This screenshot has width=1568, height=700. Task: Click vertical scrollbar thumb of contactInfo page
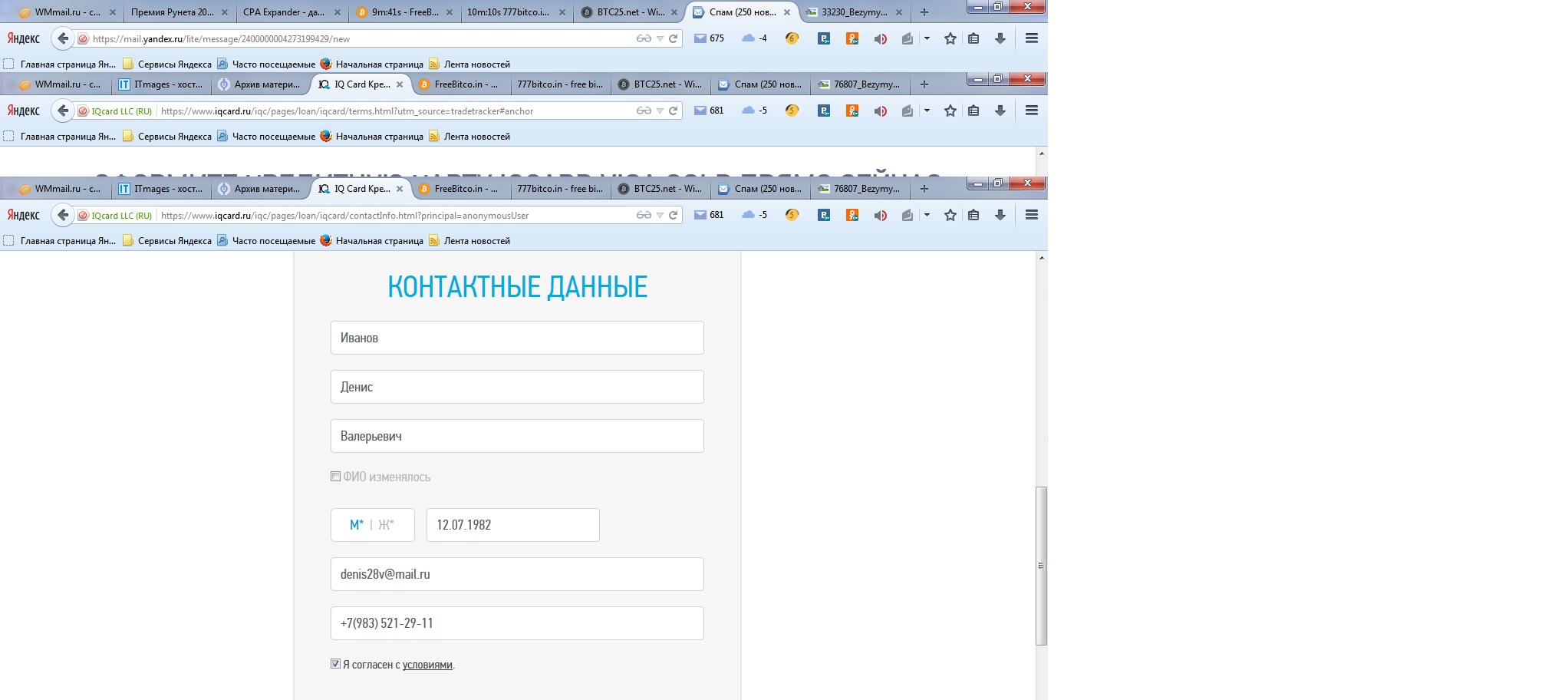point(1041,566)
